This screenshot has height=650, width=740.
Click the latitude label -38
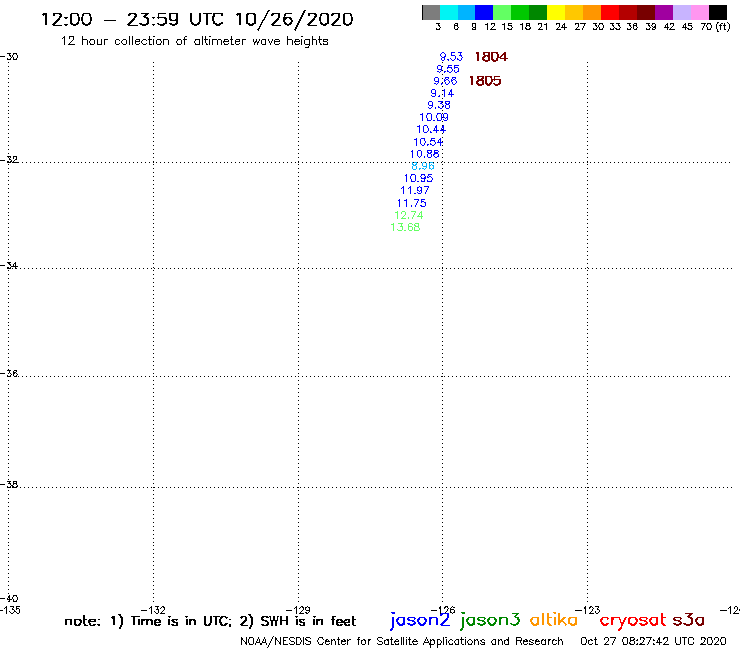tap(9, 484)
